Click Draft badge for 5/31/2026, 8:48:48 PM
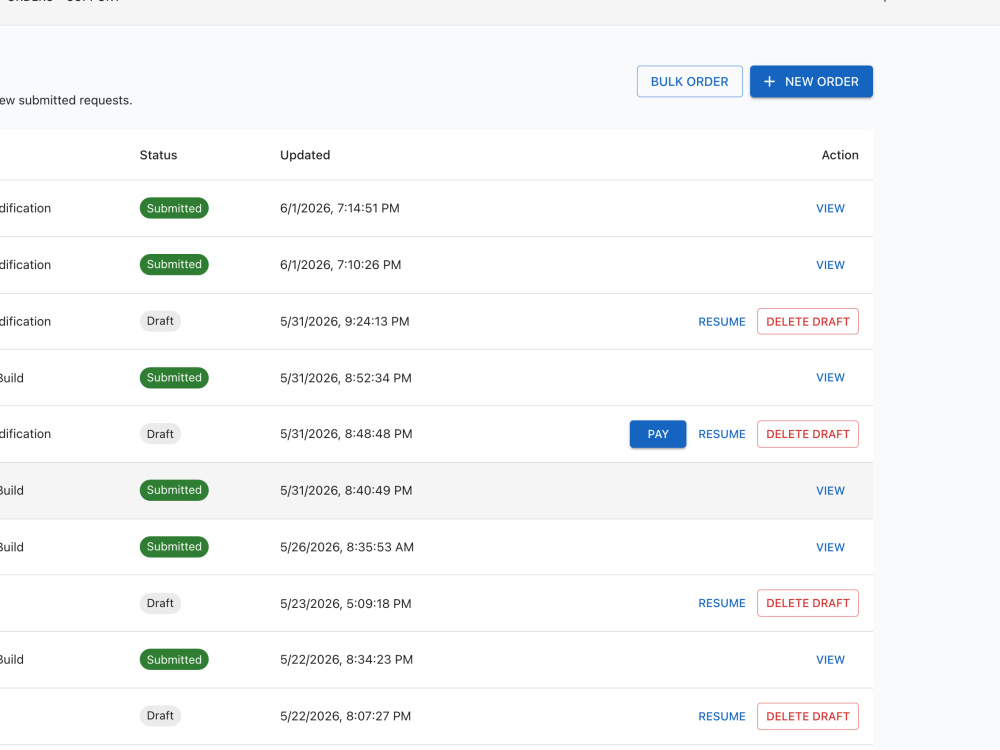1000x750 pixels. click(x=160, y=434)
